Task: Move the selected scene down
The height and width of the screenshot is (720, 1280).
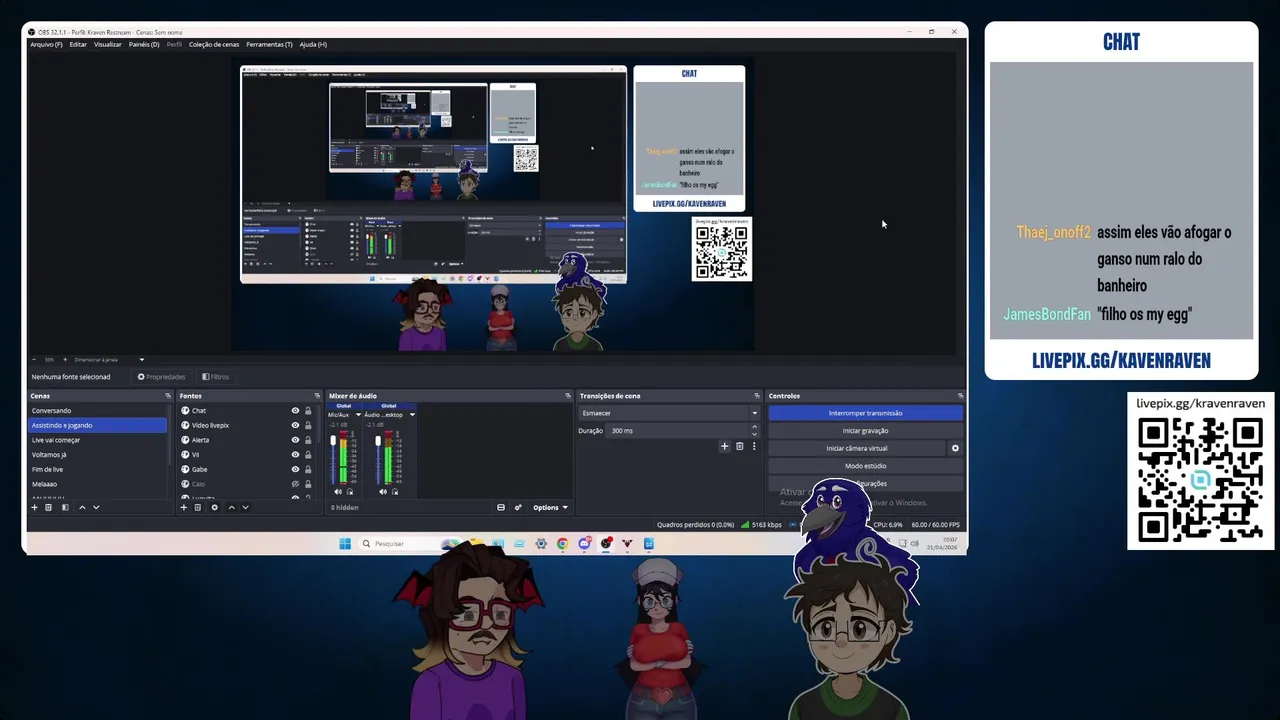Action: coord(96,507)
